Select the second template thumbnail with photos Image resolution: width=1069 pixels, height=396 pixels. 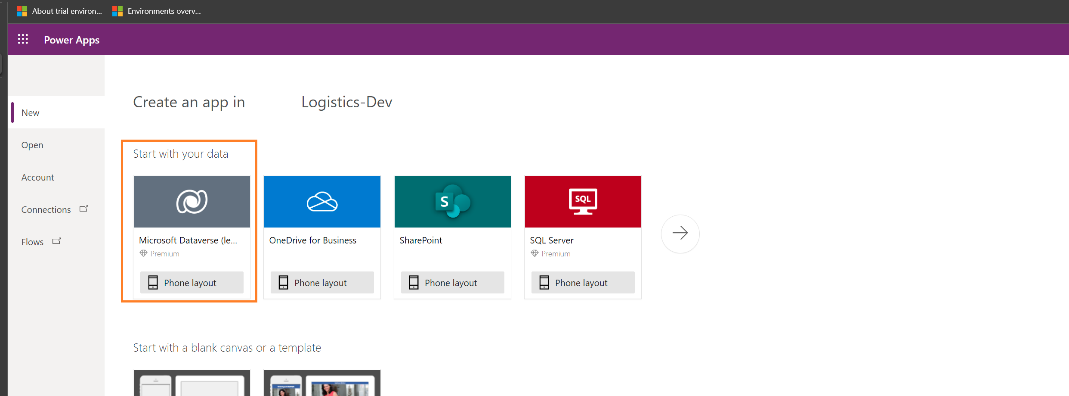pyautogui.click(x=322, y=383)
